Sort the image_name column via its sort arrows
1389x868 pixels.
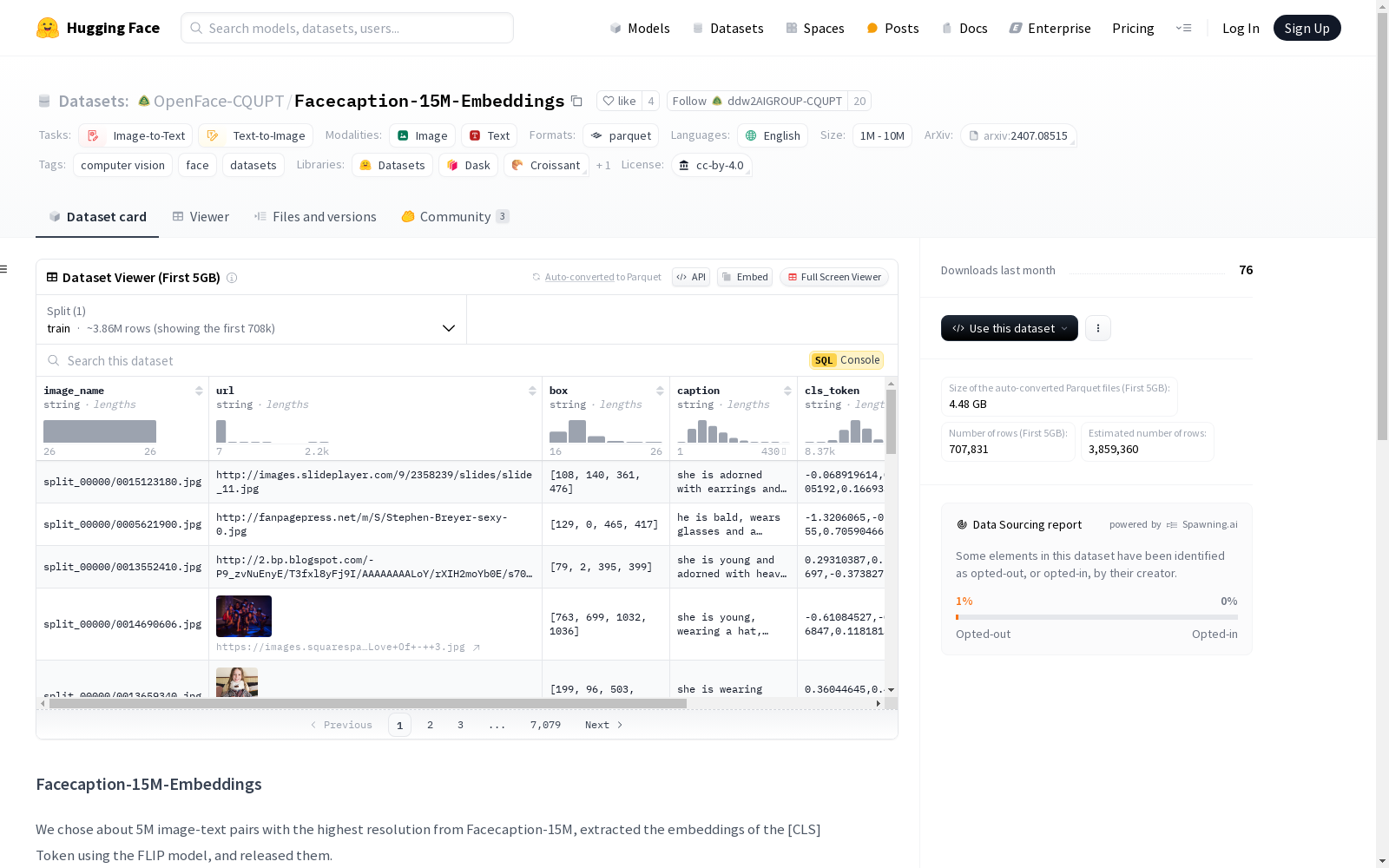[199, 391]
